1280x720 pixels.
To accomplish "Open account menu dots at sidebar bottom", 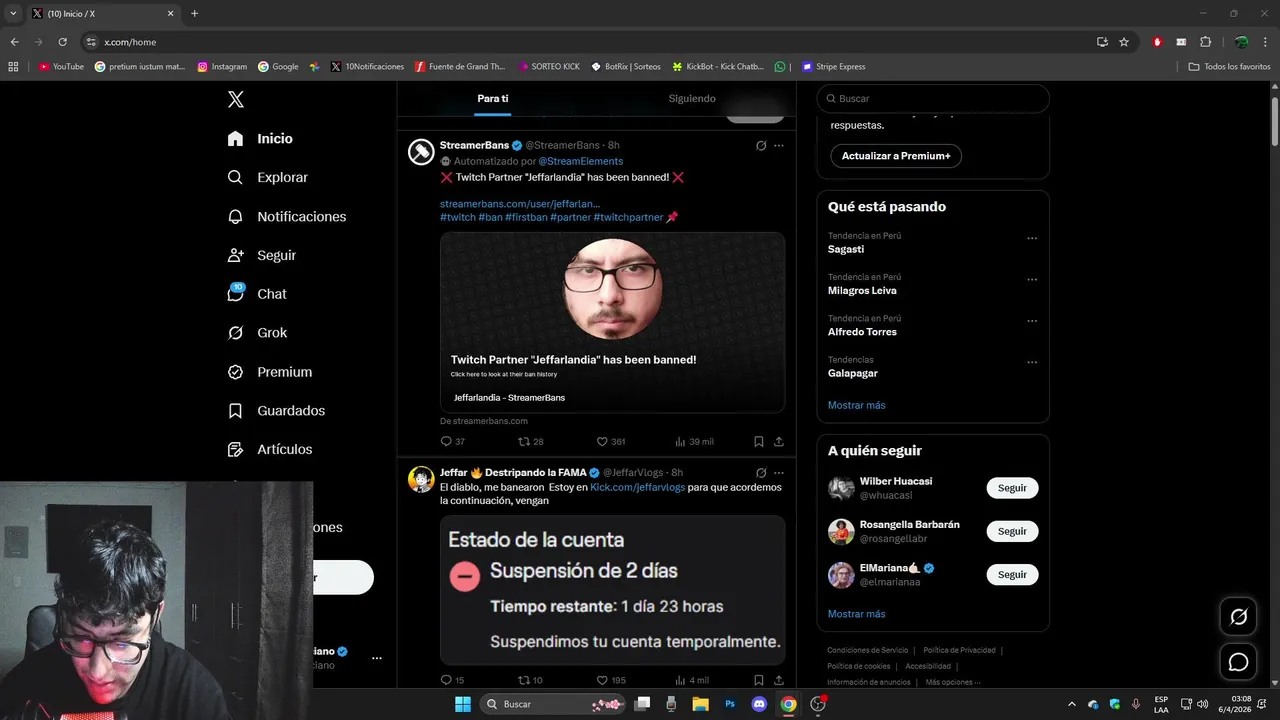I will click(377, 658).
